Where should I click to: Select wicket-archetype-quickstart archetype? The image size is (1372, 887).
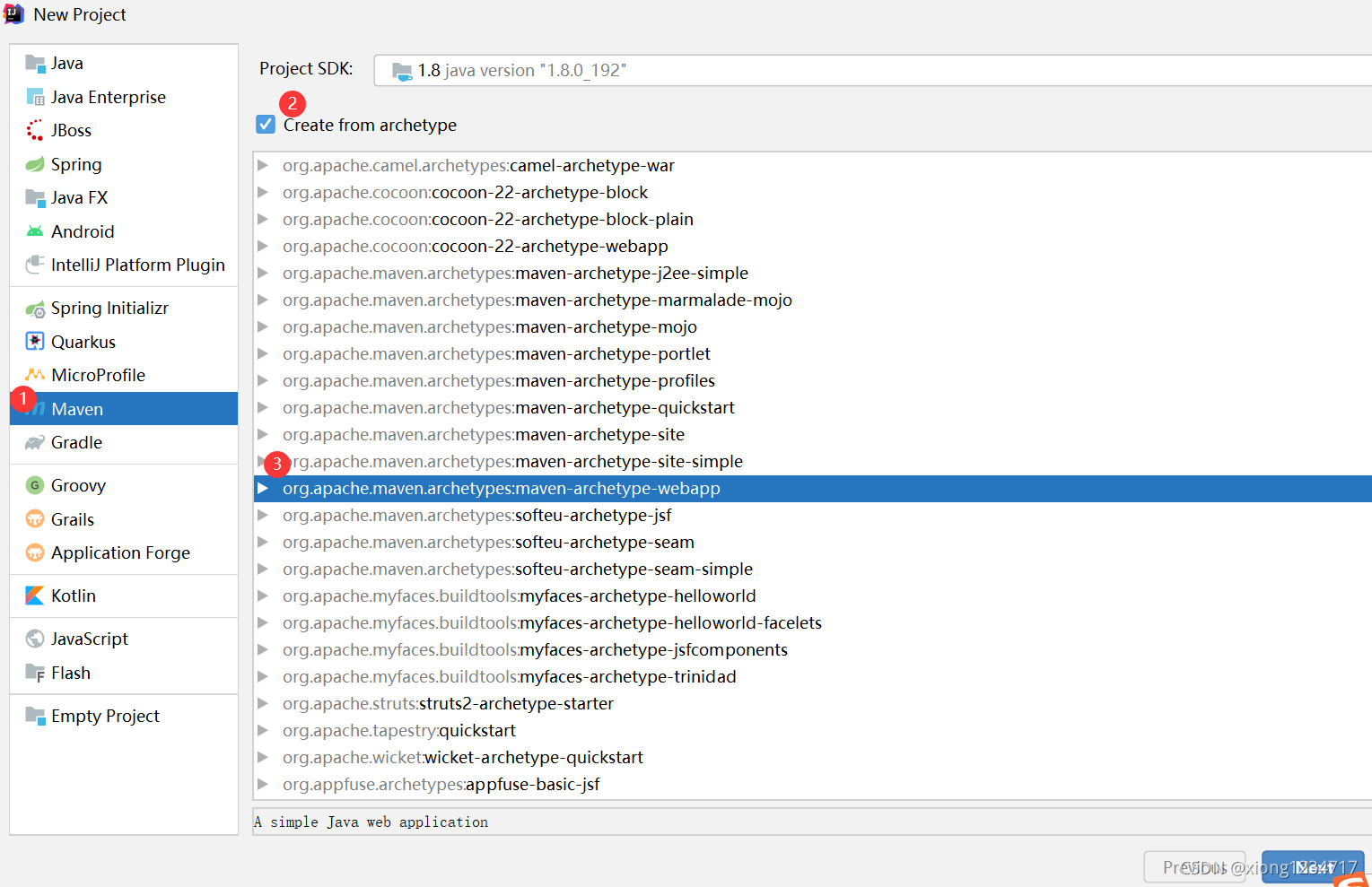coord(812,757)
